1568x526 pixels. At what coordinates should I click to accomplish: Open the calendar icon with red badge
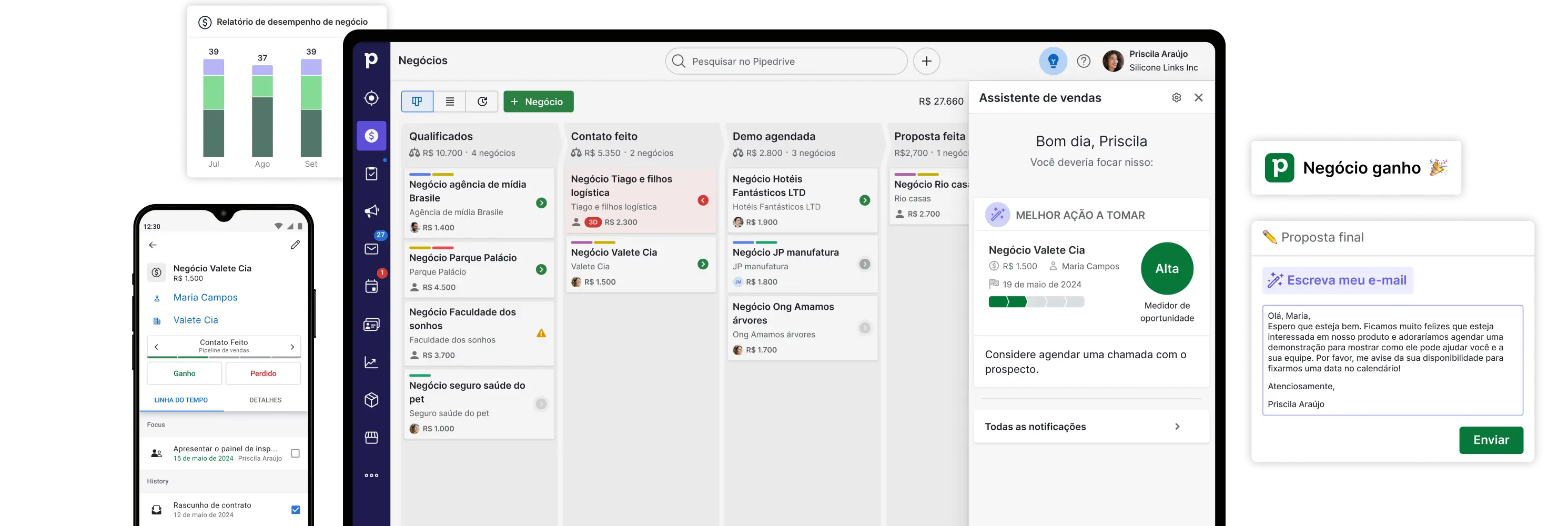371,286
